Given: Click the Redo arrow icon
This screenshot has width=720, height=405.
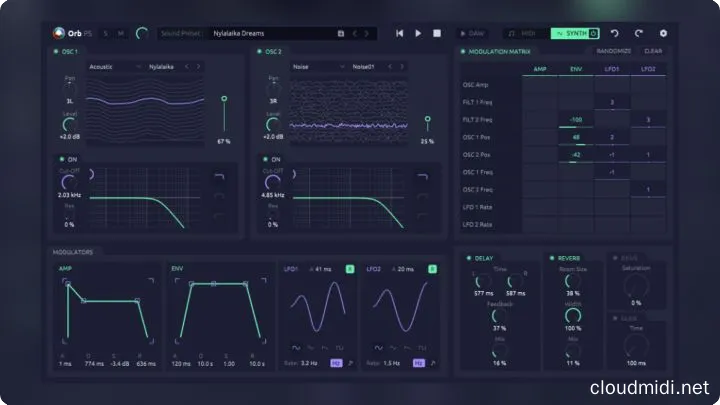Looking at the screenshot, I should pyautogui.click(x=638, y=33).
